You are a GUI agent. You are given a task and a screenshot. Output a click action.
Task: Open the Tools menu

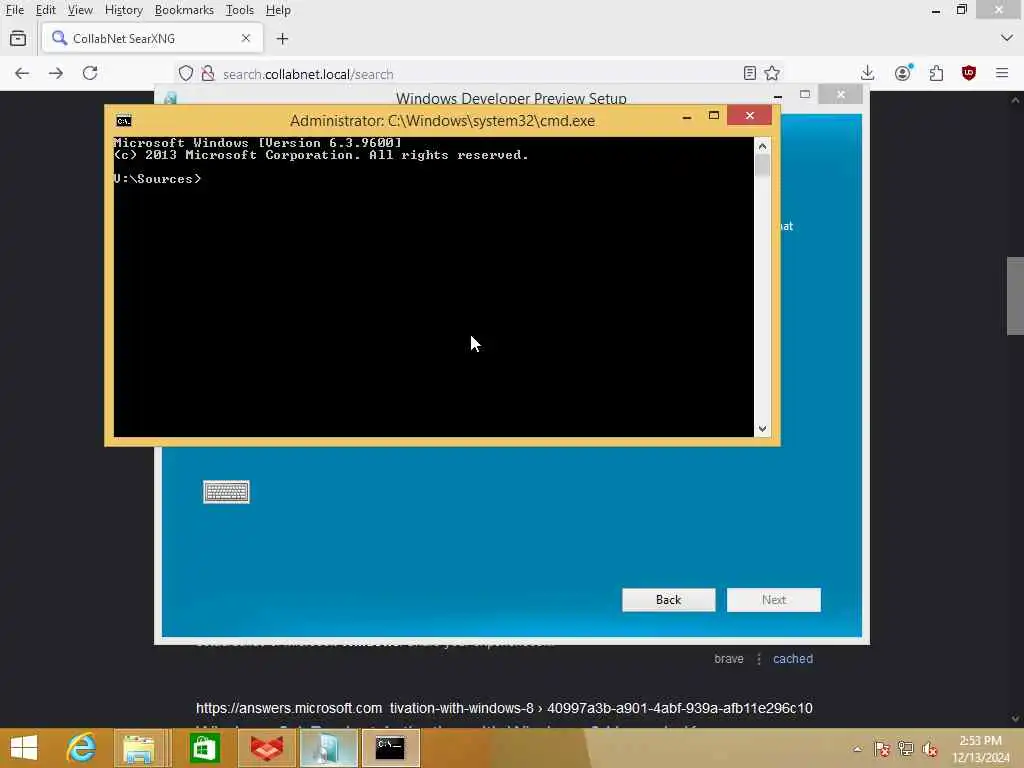pos(240,10)
